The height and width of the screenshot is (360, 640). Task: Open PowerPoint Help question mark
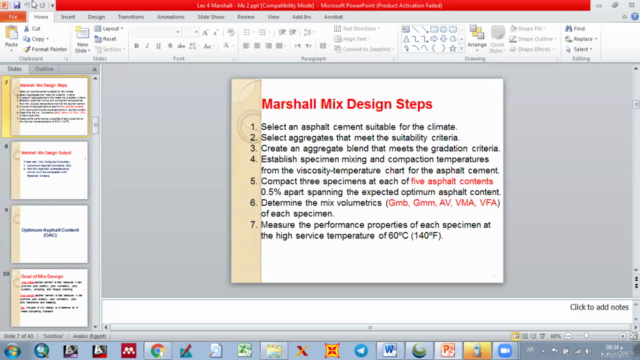634,17
